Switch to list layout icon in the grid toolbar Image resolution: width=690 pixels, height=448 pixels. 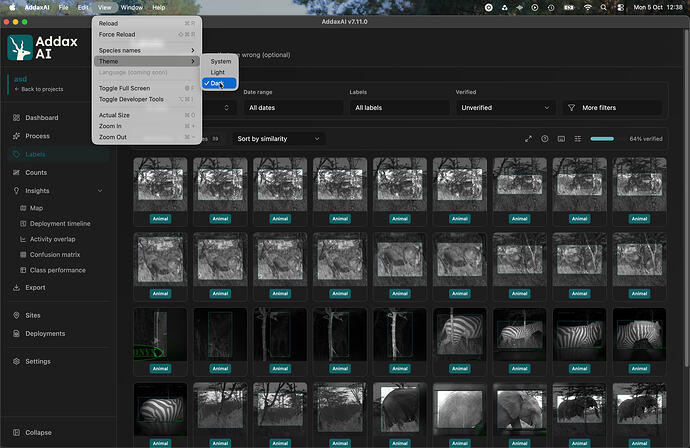577,139
